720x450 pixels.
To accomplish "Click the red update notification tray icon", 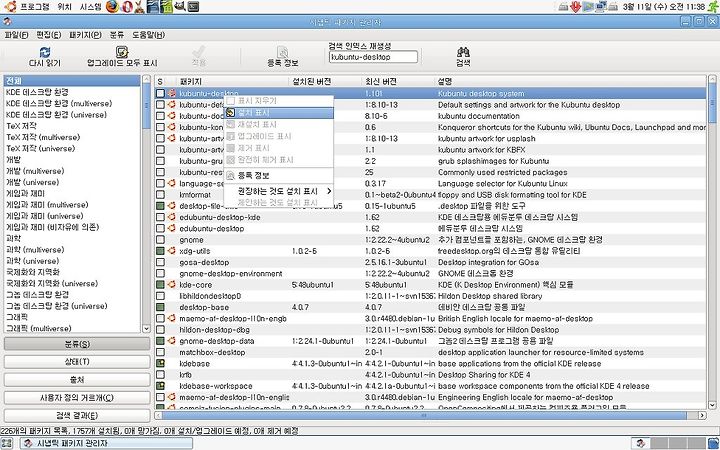I will coord(575,7).
